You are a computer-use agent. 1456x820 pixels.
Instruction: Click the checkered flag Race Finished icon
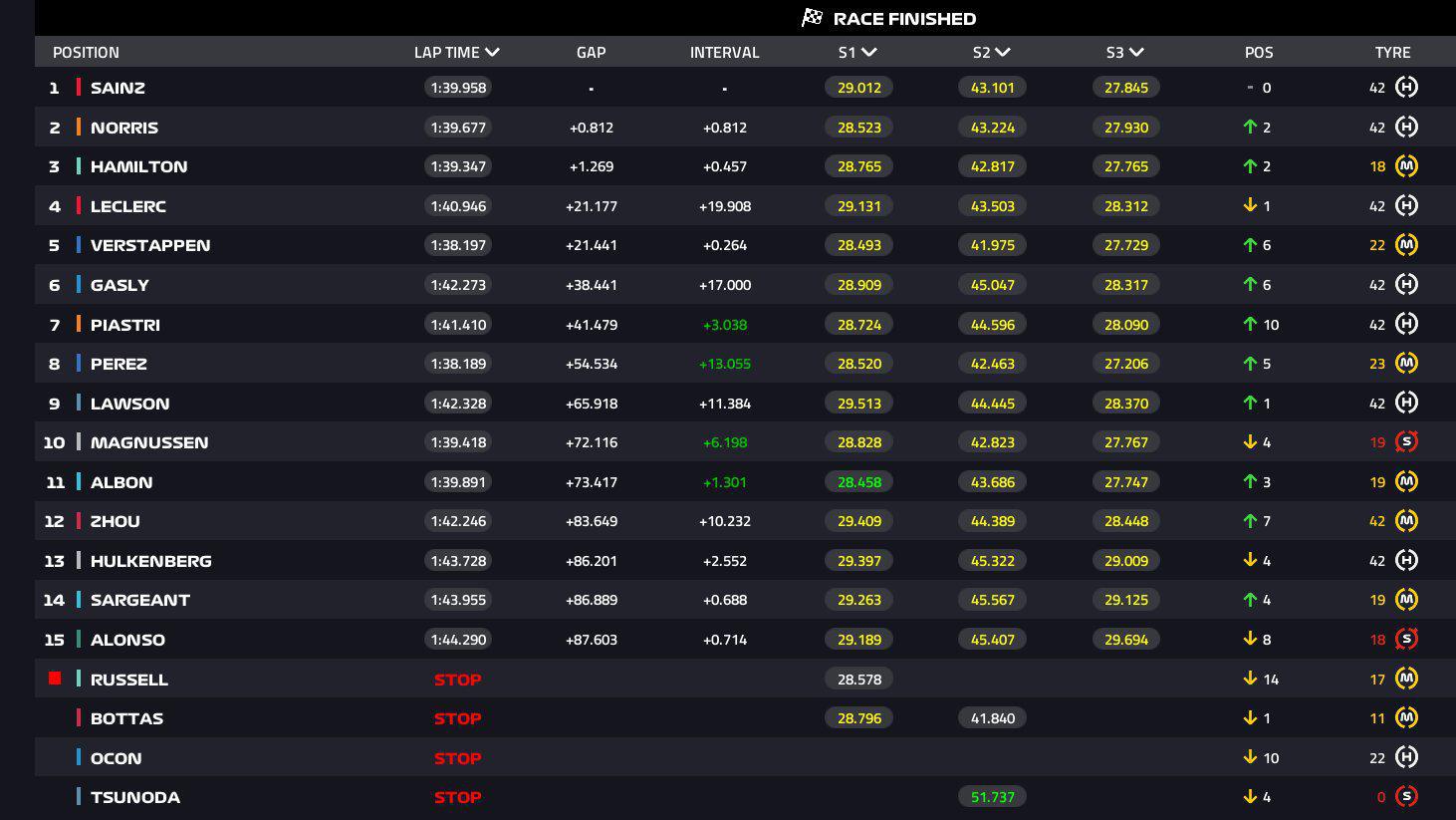click(813, 18)
